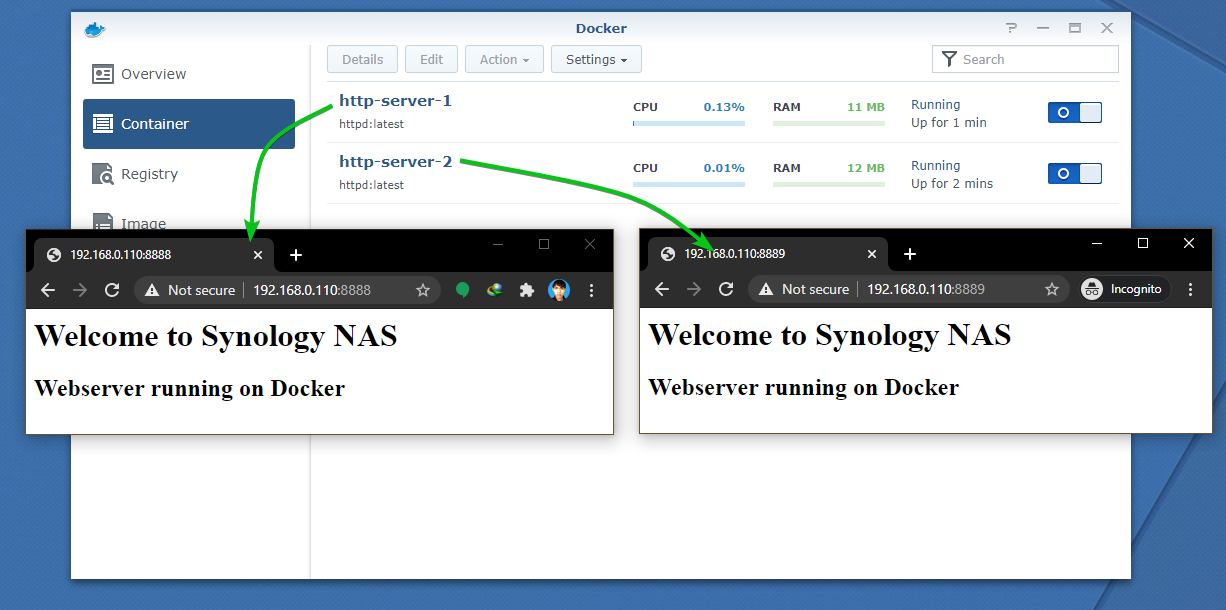The image size is (1226, 610).
Task: Go back in the 8888 browser window
Action: pos(47,290)
